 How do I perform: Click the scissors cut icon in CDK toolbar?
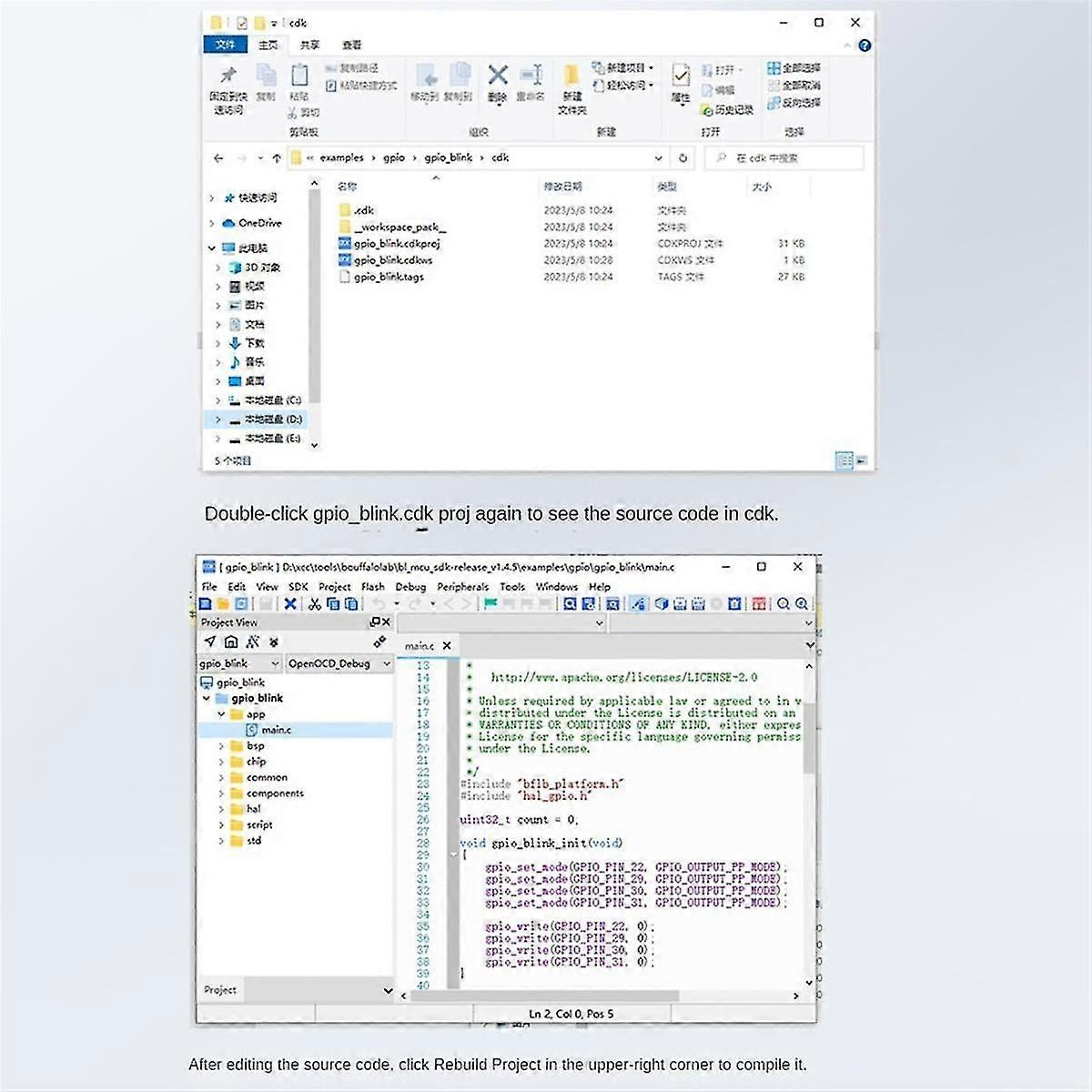pyautogui.click(x=314, y=604)
